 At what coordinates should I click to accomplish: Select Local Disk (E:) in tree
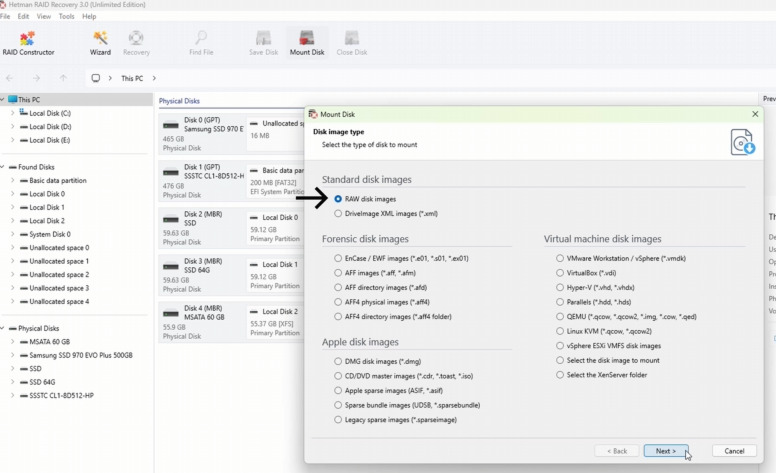49,140
